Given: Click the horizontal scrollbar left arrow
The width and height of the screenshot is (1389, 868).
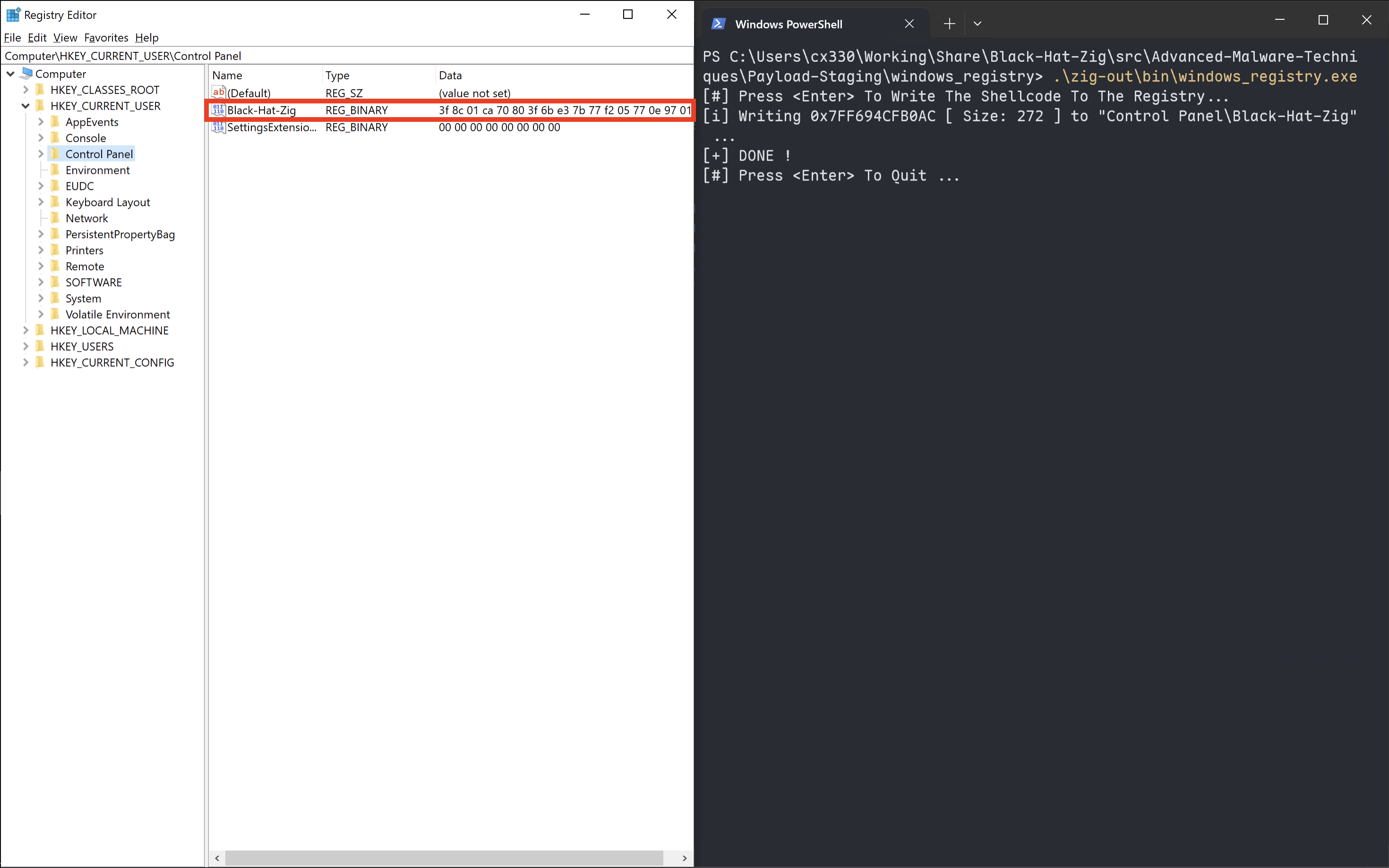Looking at the screenshot, I should pyautogui.click(x=217, y=858).
